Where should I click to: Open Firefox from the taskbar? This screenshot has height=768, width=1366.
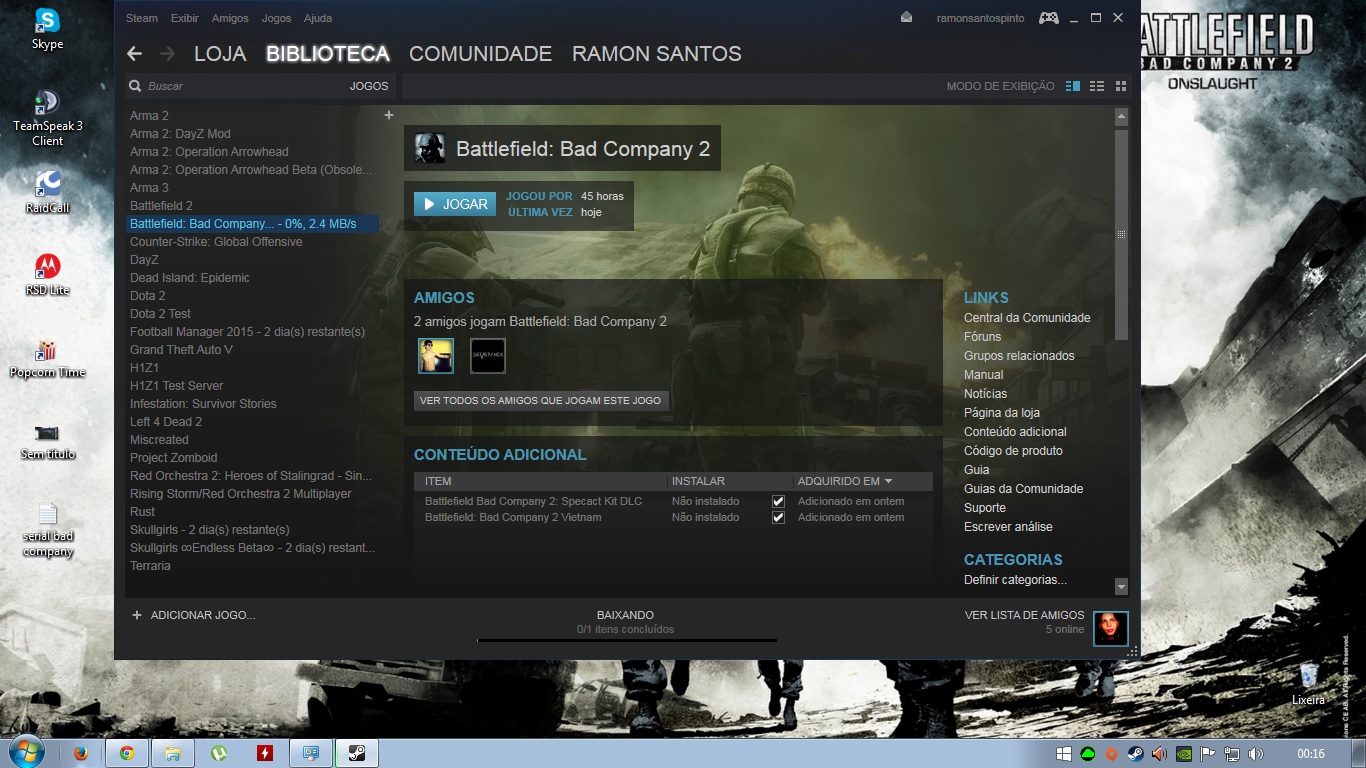(81, 753)
